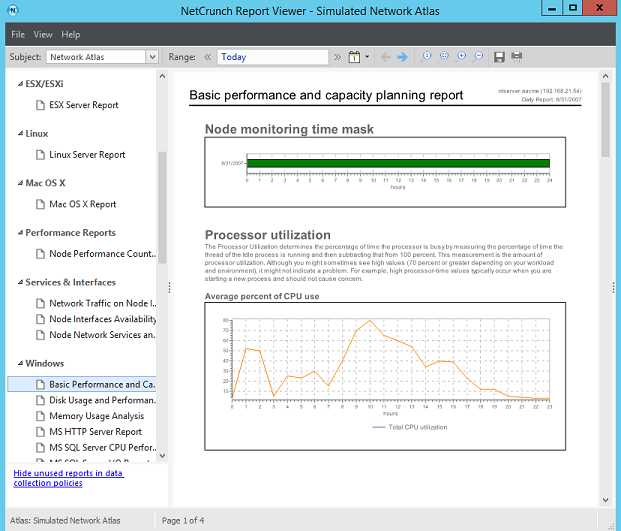Open the Subject dropdown showing Network Atlas
621x531 pixels.
102,57
